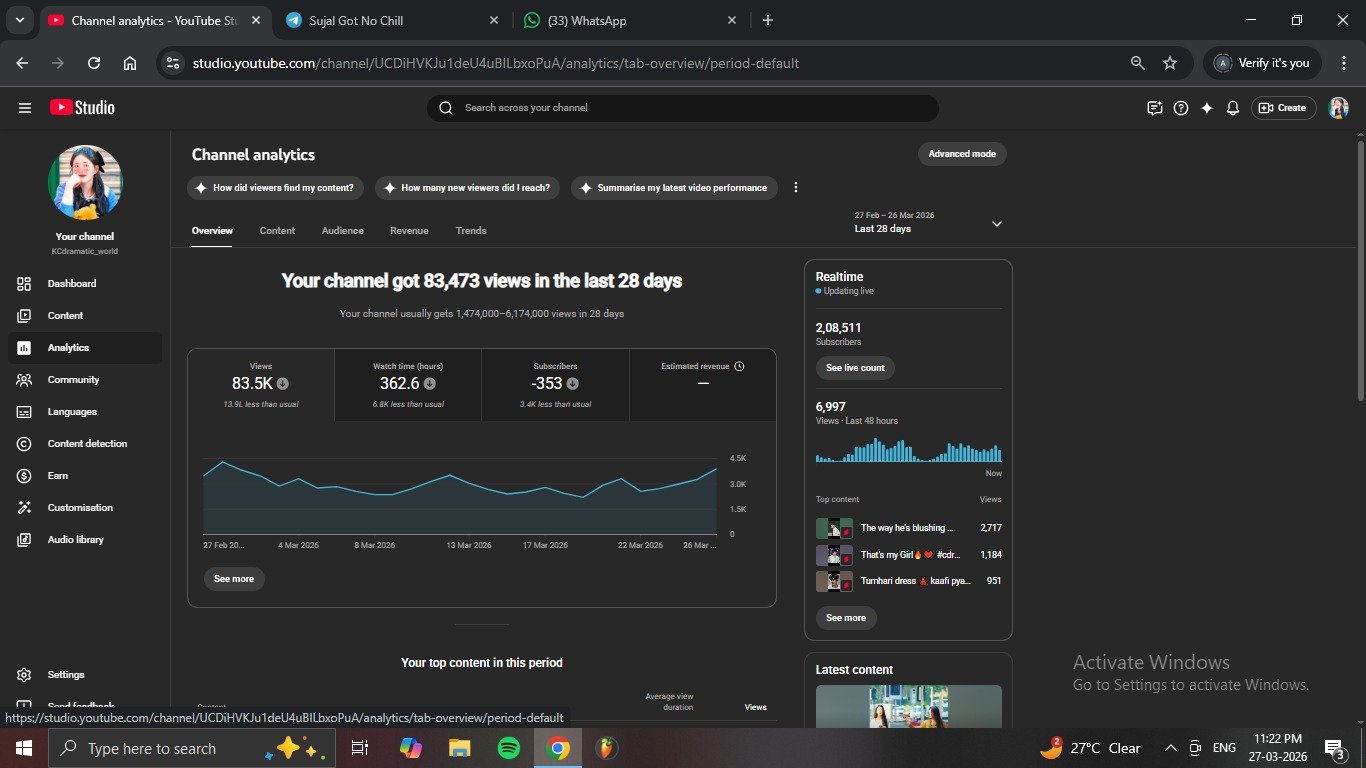This screenshot has height=768, width=1366.
Task: Click the Ask Studio sparkle icon in header
Action: (x=1207, y=108)
